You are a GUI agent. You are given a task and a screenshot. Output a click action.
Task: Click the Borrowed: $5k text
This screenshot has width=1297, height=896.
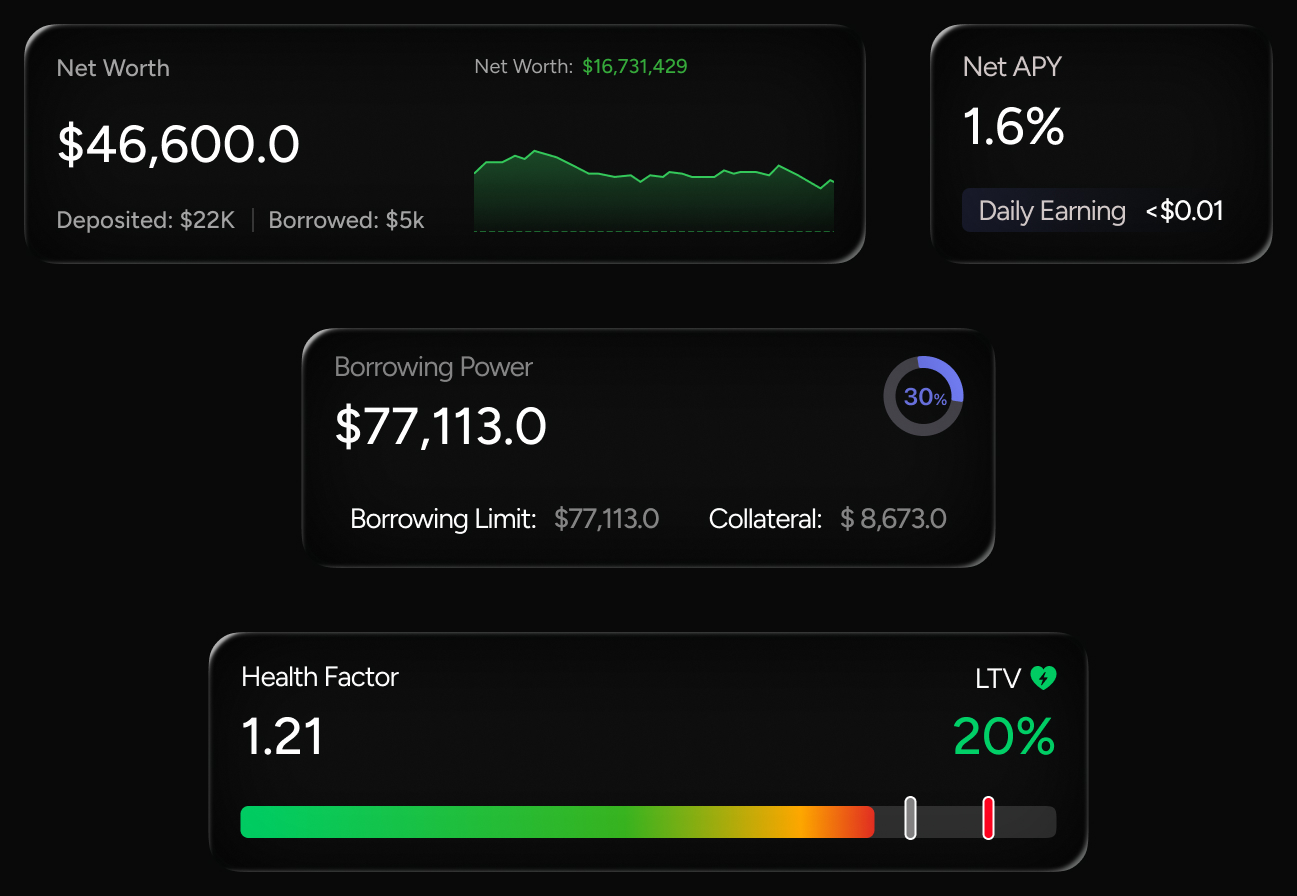[x=347, y=220]
